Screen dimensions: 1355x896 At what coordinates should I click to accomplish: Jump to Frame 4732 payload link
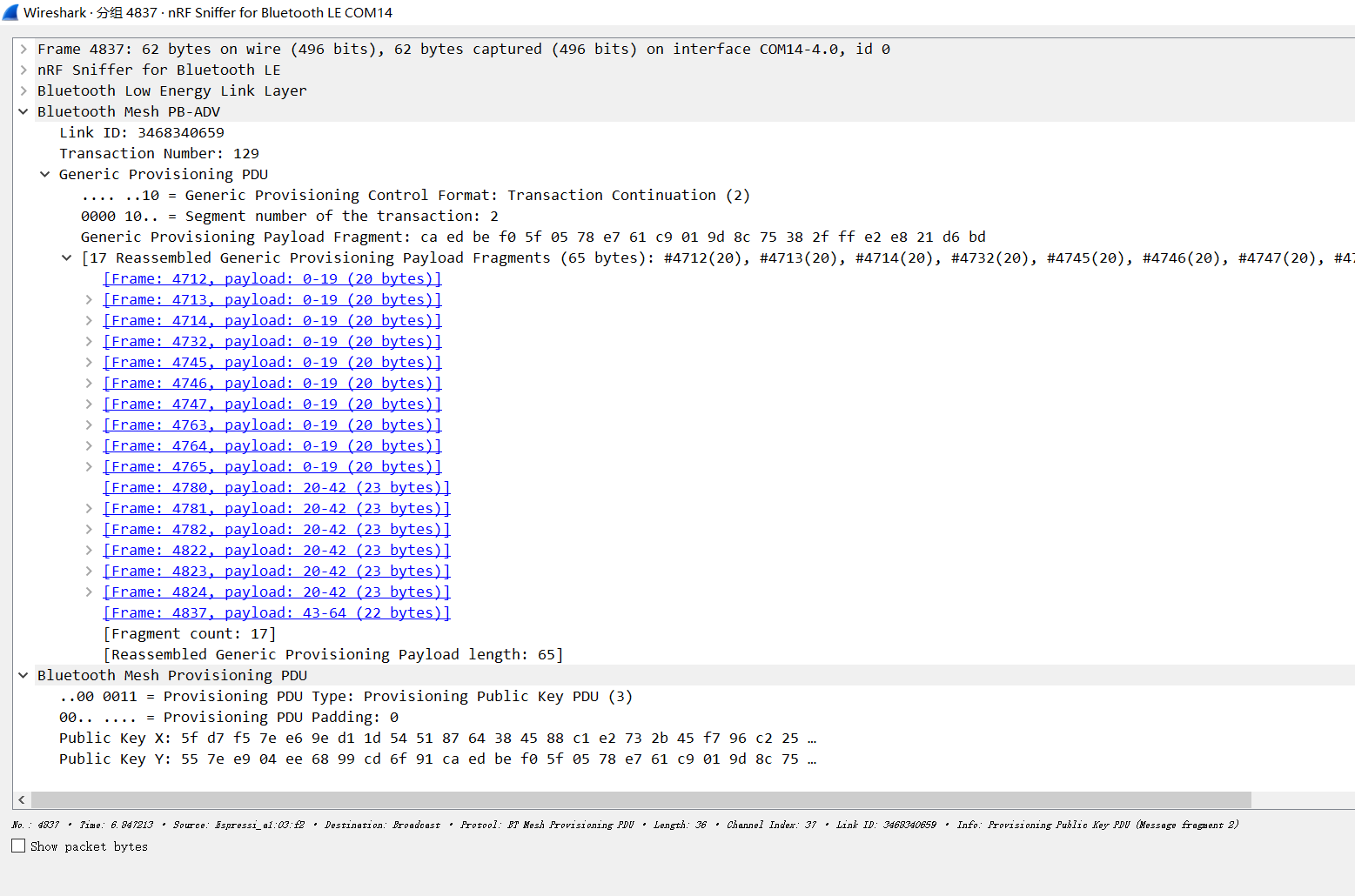coord(272,342)
